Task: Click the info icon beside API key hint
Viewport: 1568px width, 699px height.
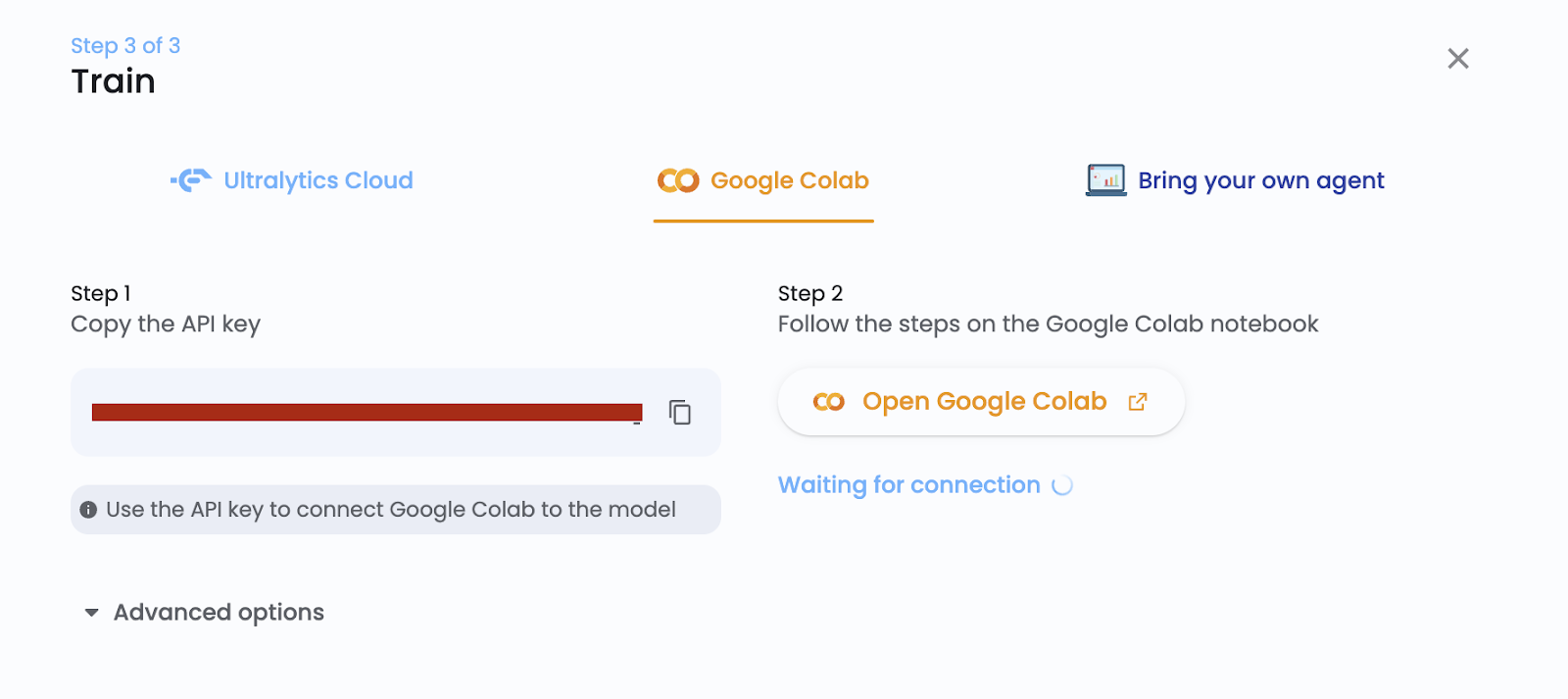Action: (x=88, y=510)
